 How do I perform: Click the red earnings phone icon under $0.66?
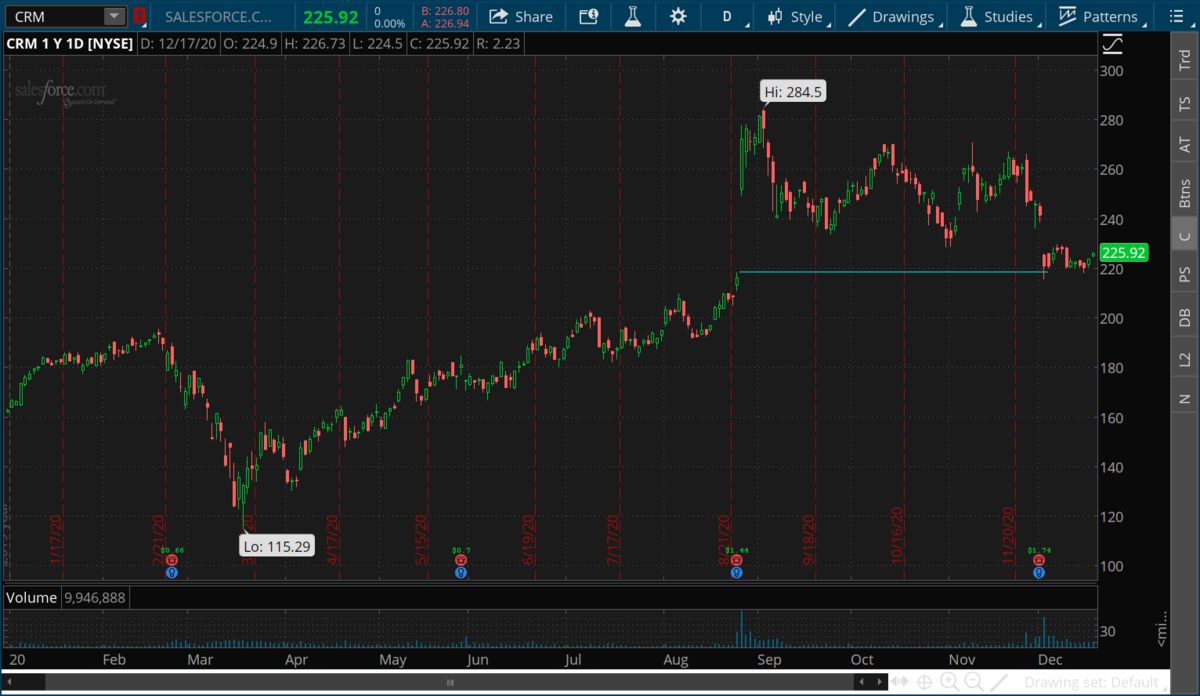(x=173, y=562)
